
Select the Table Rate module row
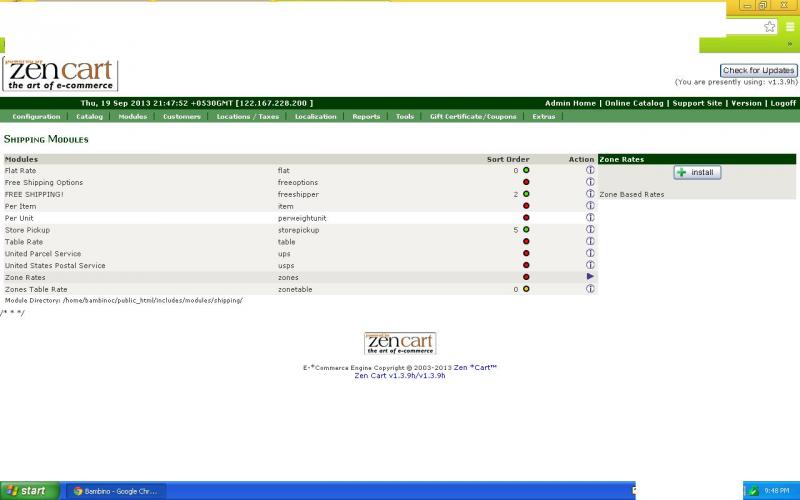pos(301,241)
